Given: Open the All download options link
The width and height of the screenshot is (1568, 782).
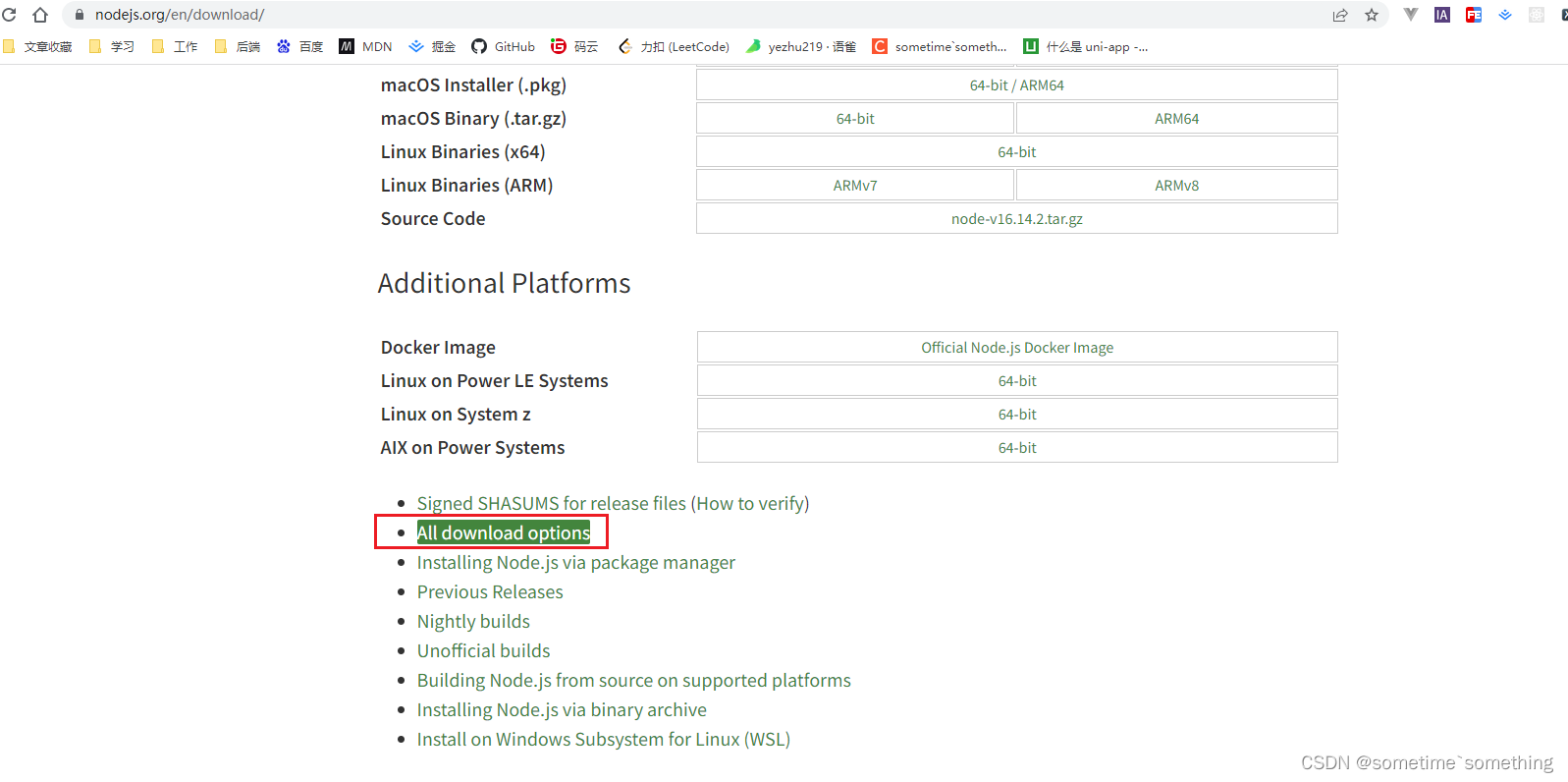Looking at the screenshot, I should coord(504,533).
